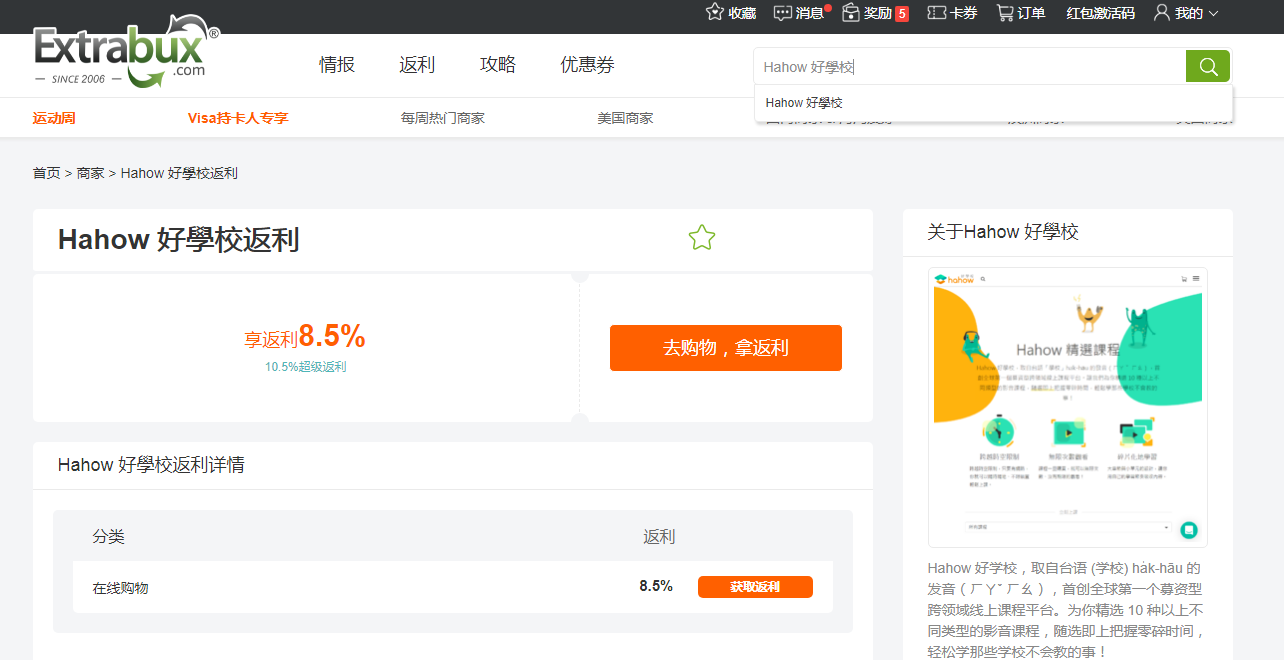The image size is (1284, 660).
Task: Click the green search magnifier button
Action: (1208, 67)
